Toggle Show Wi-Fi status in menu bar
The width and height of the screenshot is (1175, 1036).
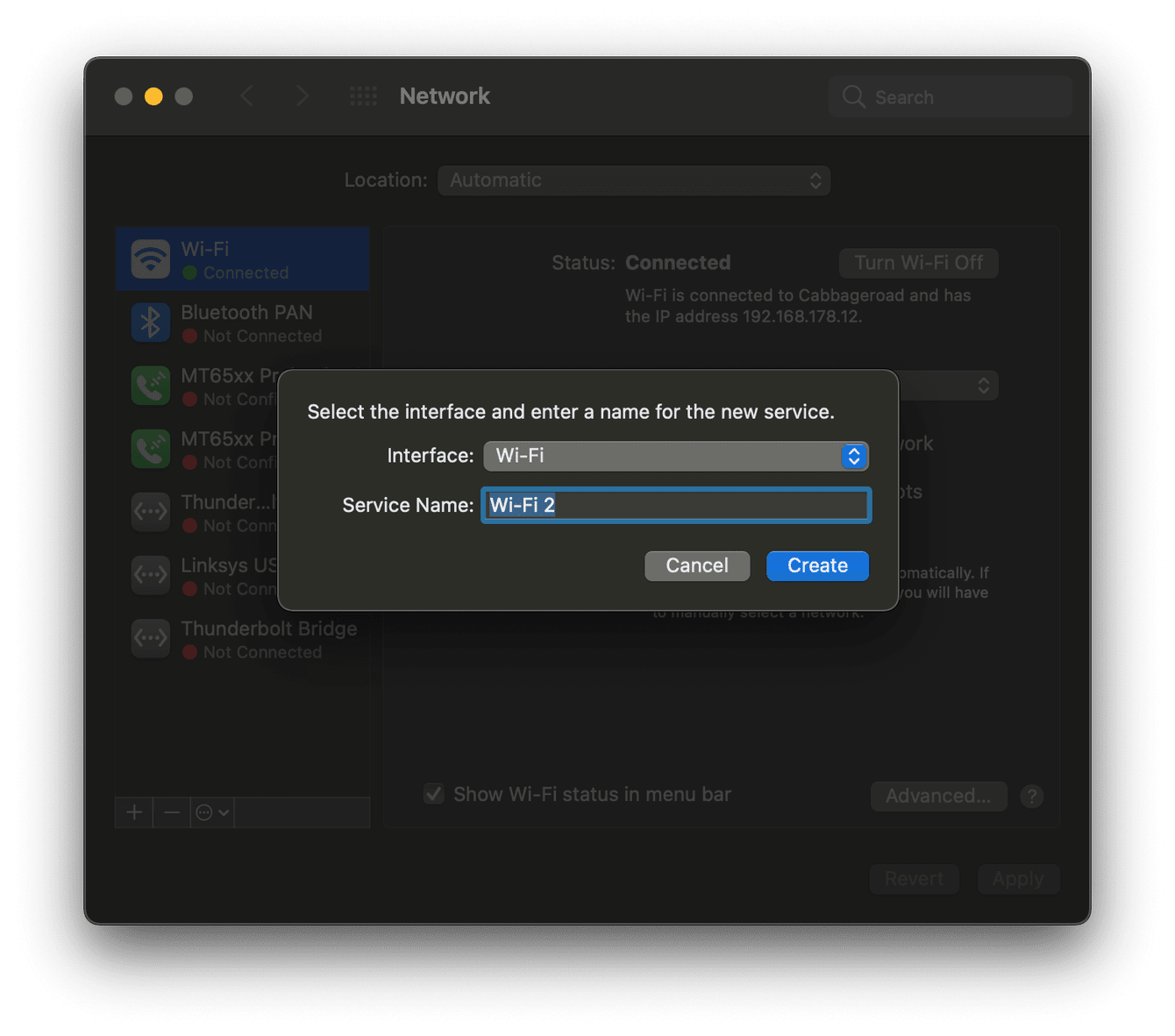click(x=433, y=793)
